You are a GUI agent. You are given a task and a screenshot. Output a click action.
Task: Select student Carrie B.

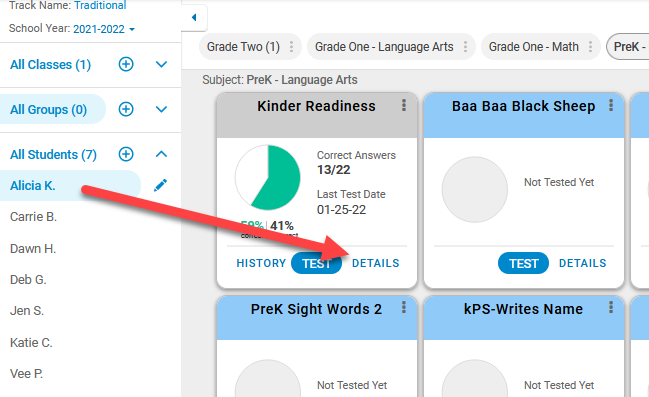[x=33, y=217]
